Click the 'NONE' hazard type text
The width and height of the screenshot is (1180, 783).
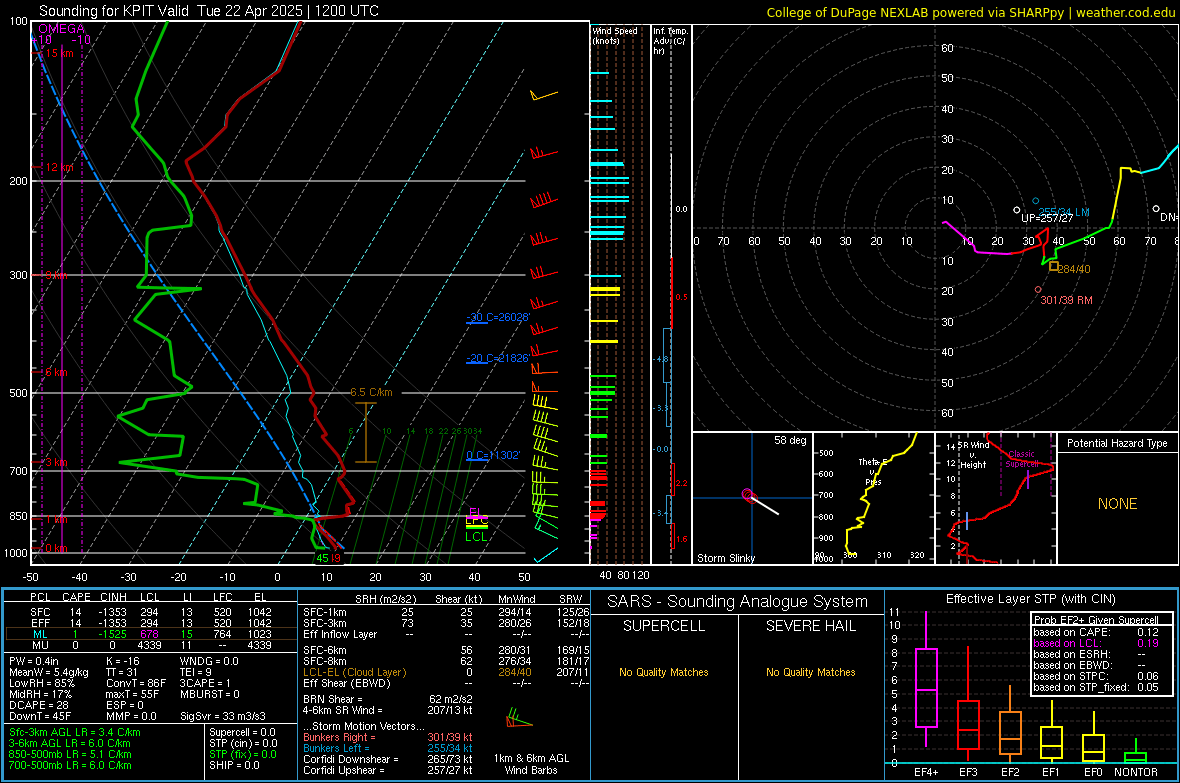point(1117,504)
